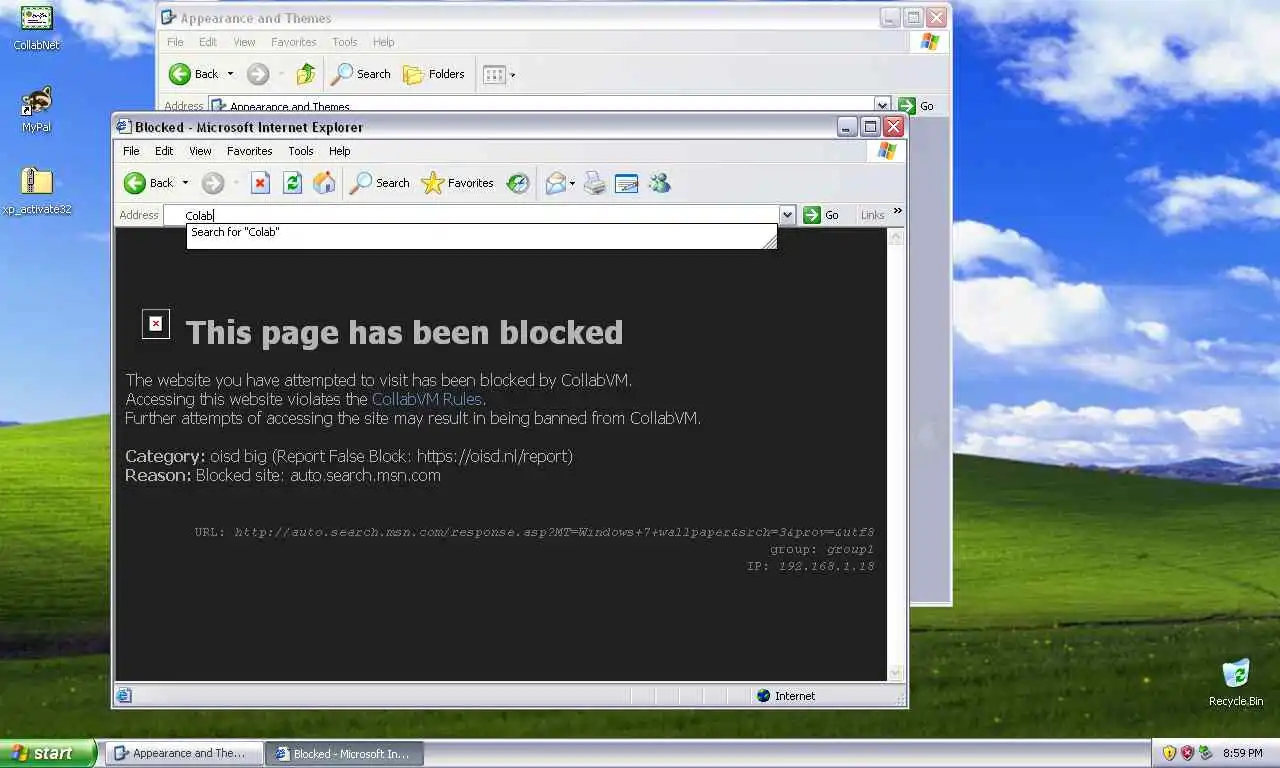Open Messenger from the IE toolbar
The width and height of the screenshot is (1280, 768).
(659, 183)
